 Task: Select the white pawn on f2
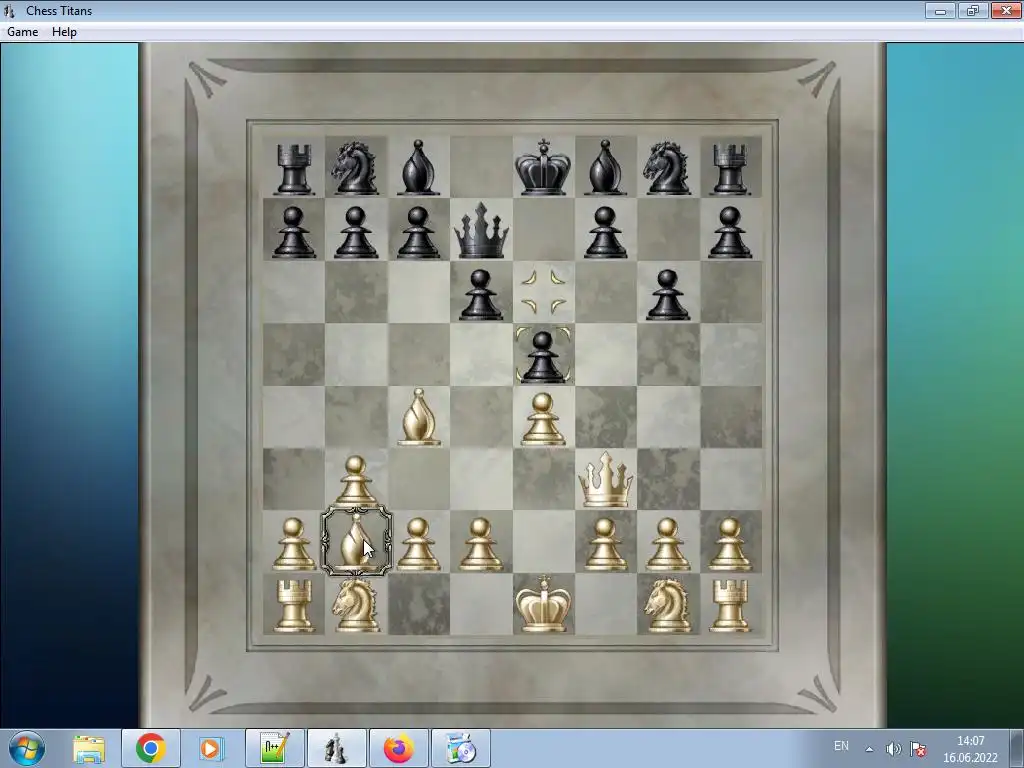(605, 544)
